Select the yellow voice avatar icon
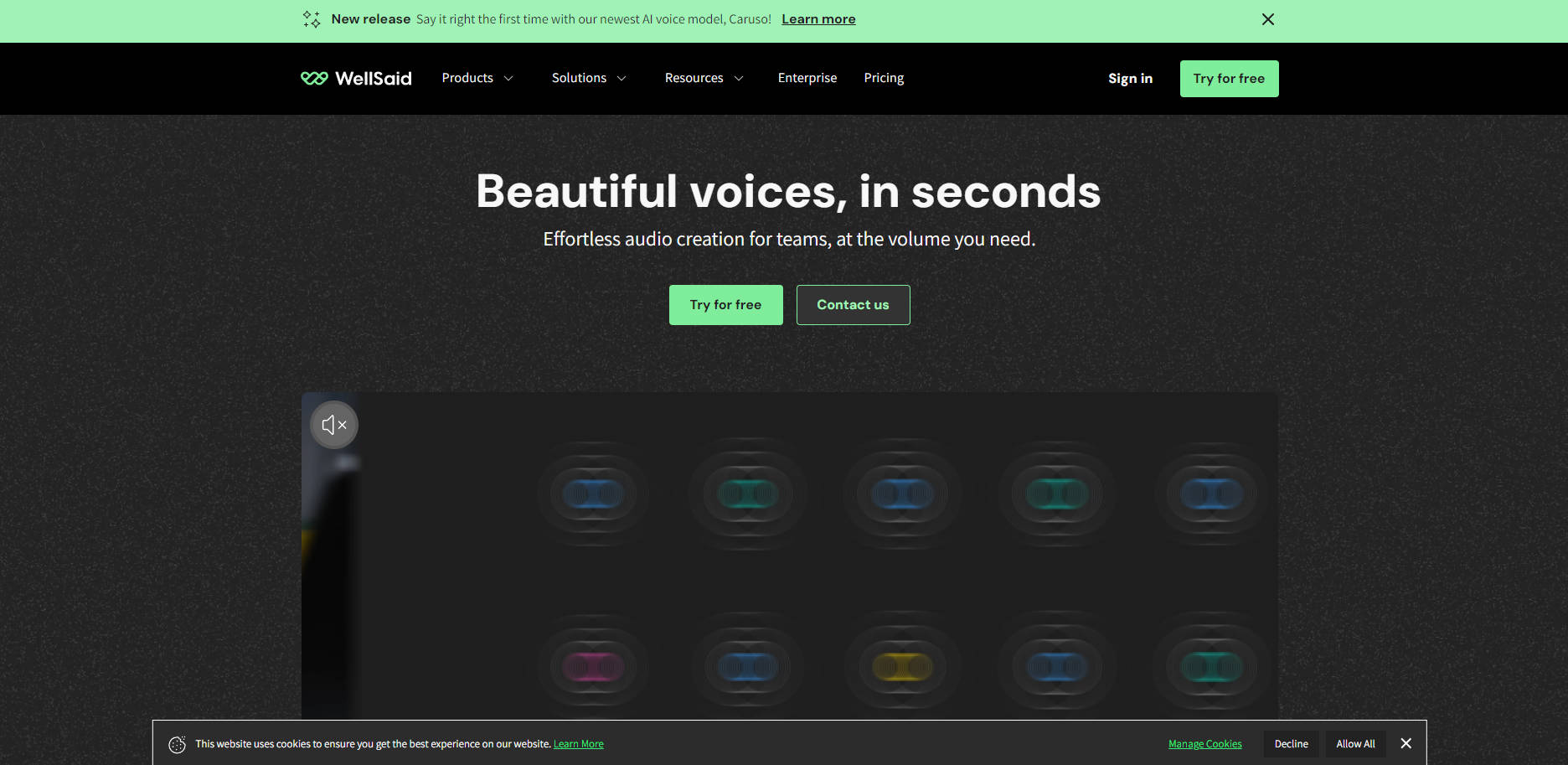Screen dimensions: 1568x765 point(902,667)
